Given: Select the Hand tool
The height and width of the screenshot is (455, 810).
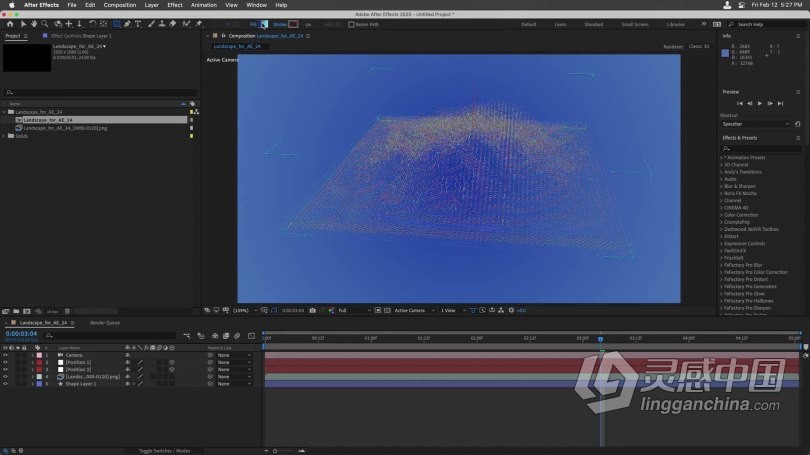Looking at the screenshot, I should click(34, 24).
